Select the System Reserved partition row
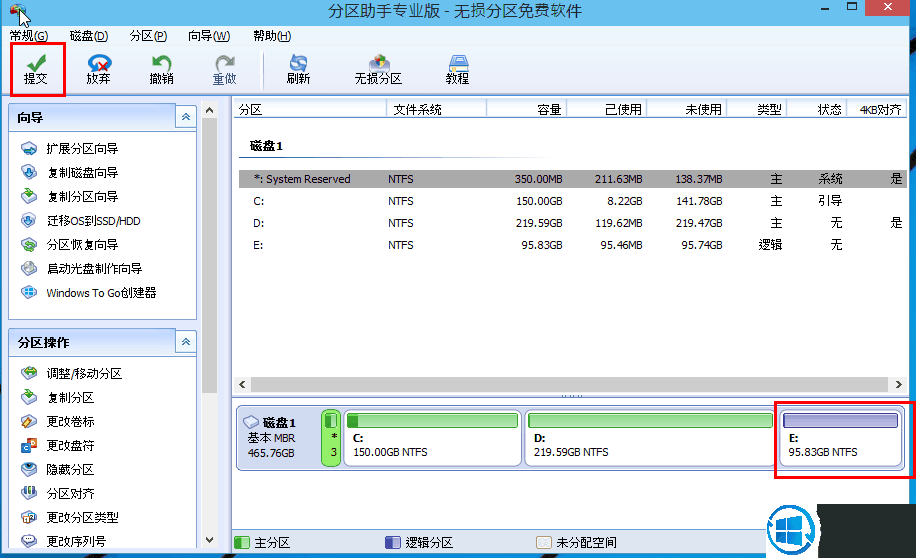The image size is (916, 558). click(x=572, y=179)
